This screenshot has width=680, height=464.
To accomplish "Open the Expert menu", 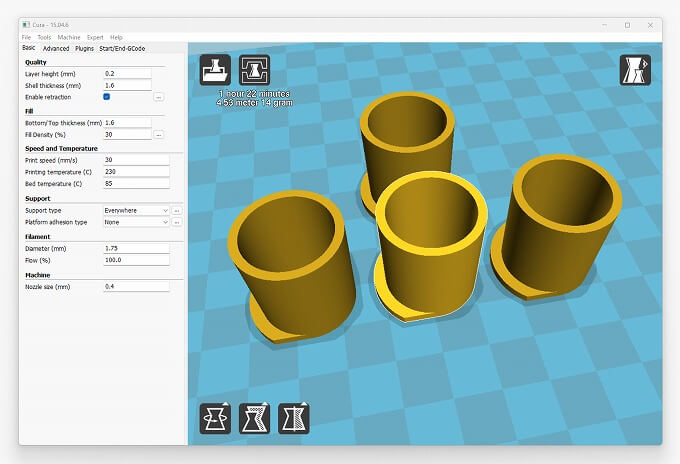I will [94, 37].
